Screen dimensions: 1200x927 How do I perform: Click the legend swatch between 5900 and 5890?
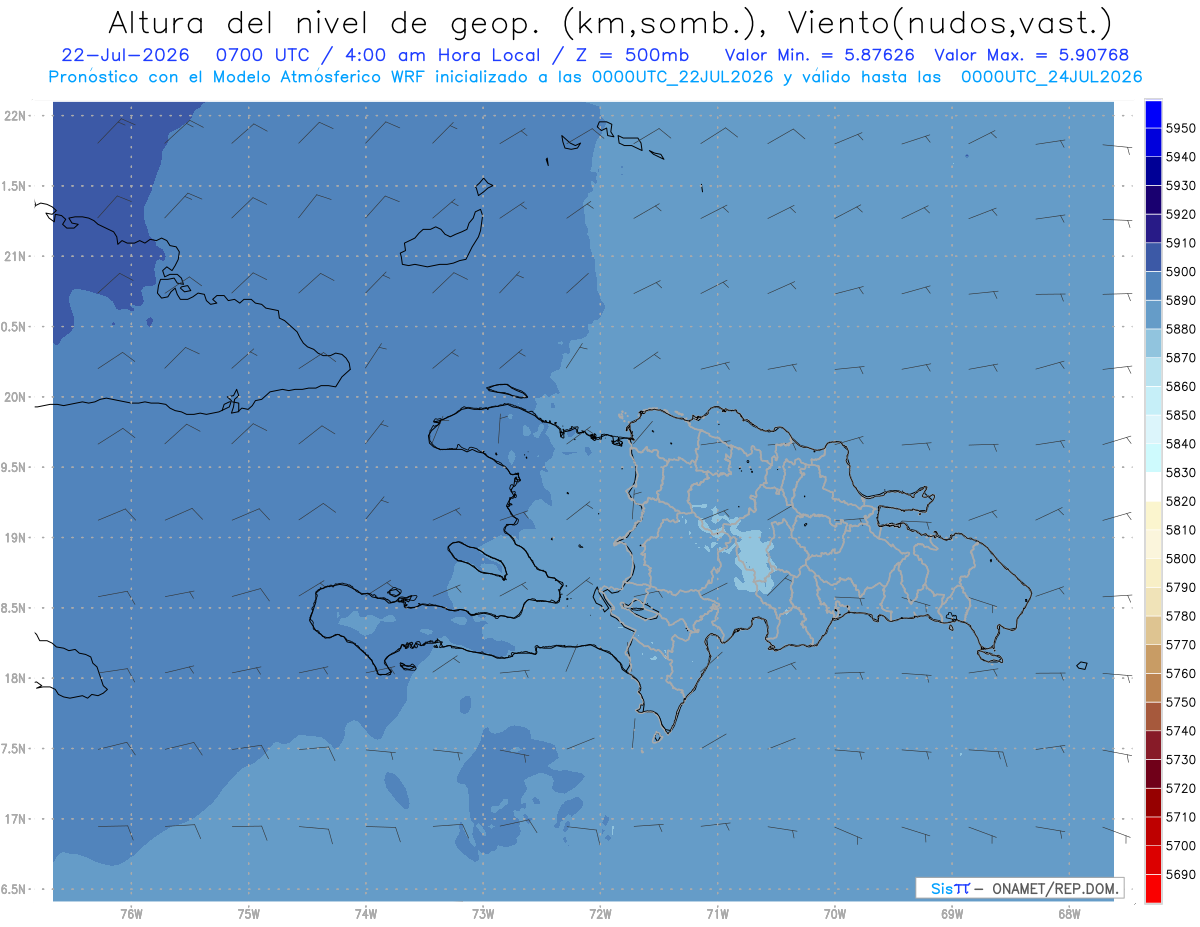pyautogui.click(x=1152, y=286)
